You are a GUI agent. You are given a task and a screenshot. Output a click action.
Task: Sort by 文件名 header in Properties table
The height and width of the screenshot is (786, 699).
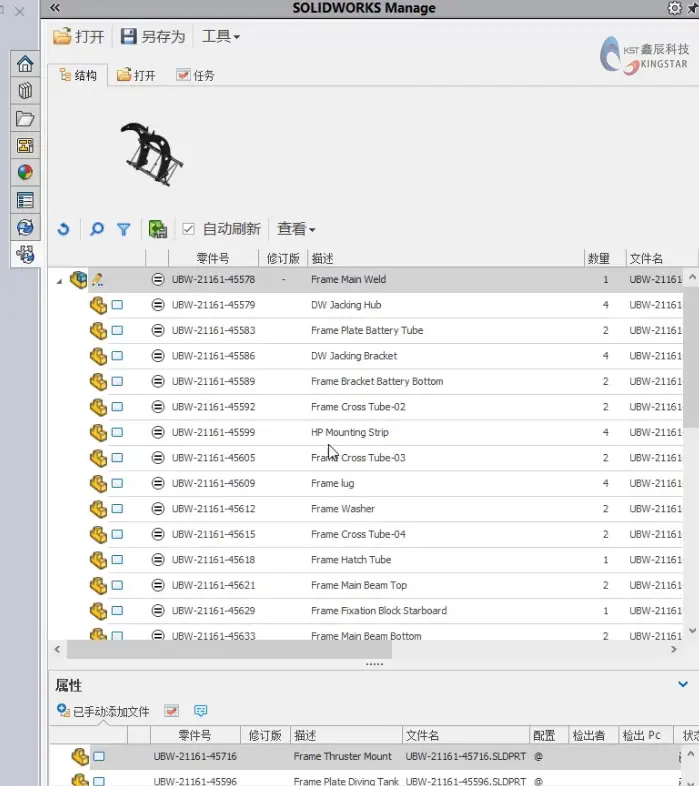(x=466, y=735)
